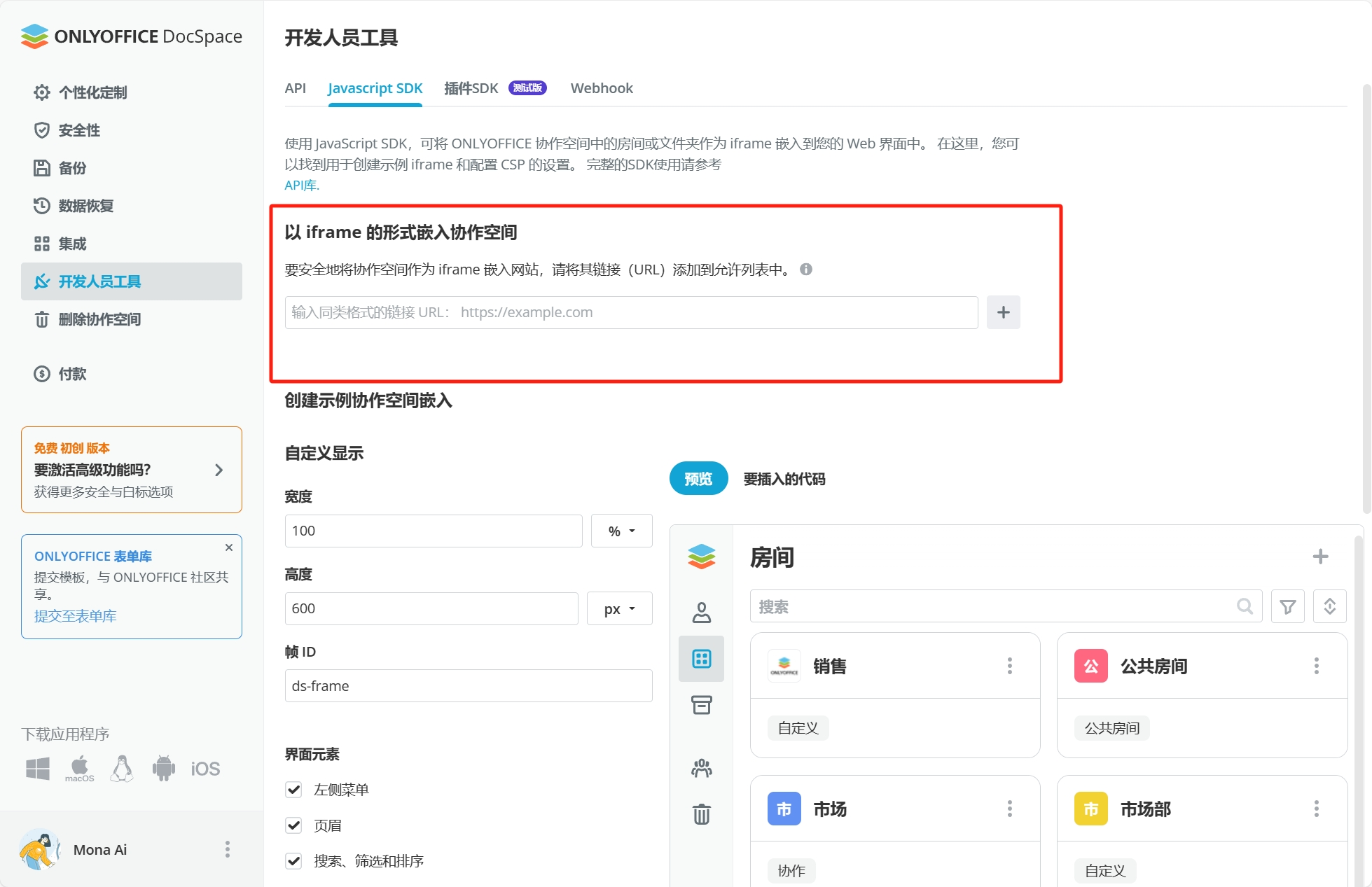The width and height of the screenshot is (1372, 887).
Task: Click the 公共房间 tag below the card title
Action: coord(1111,728)
